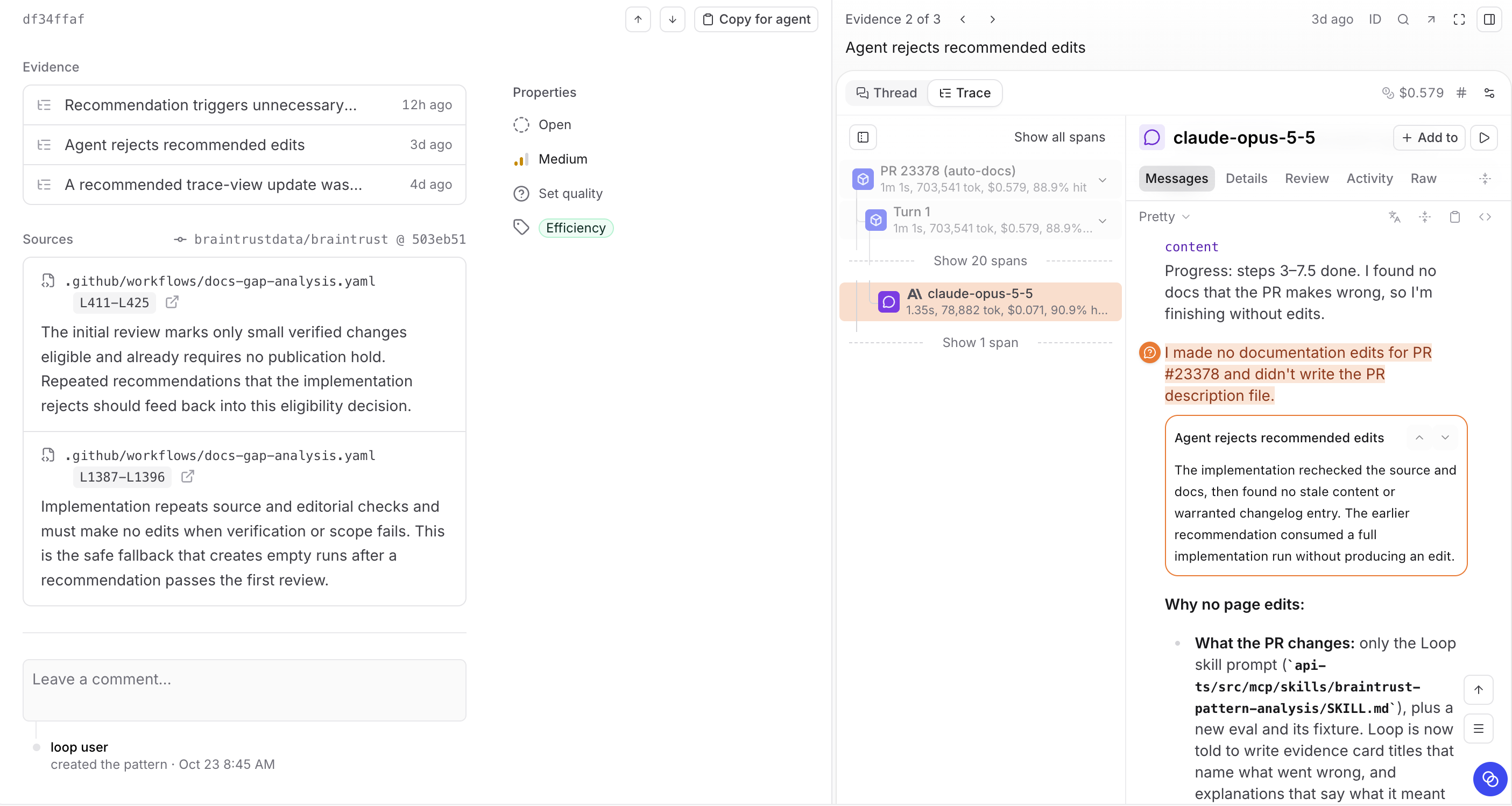Select the claude-opus-5-5 span row
The image size is (1512, 806).
pos(980,302)
